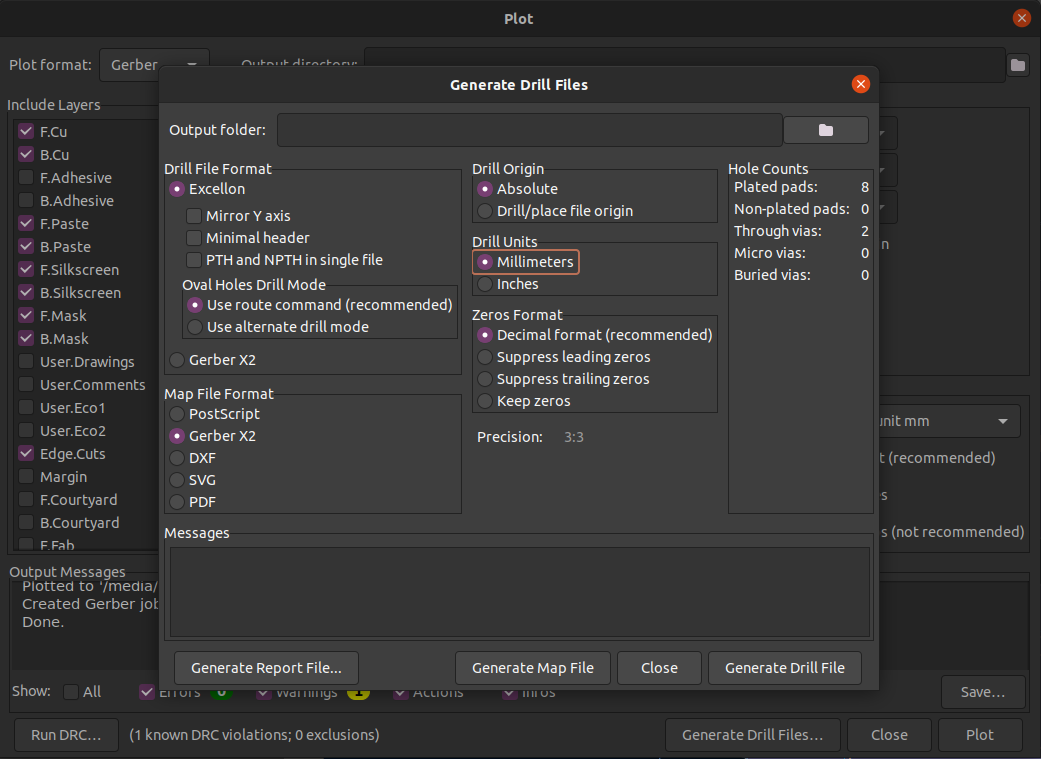Uncheck the B.Cu layer
Screen dimensions: 1041x759
click(24, 154)
